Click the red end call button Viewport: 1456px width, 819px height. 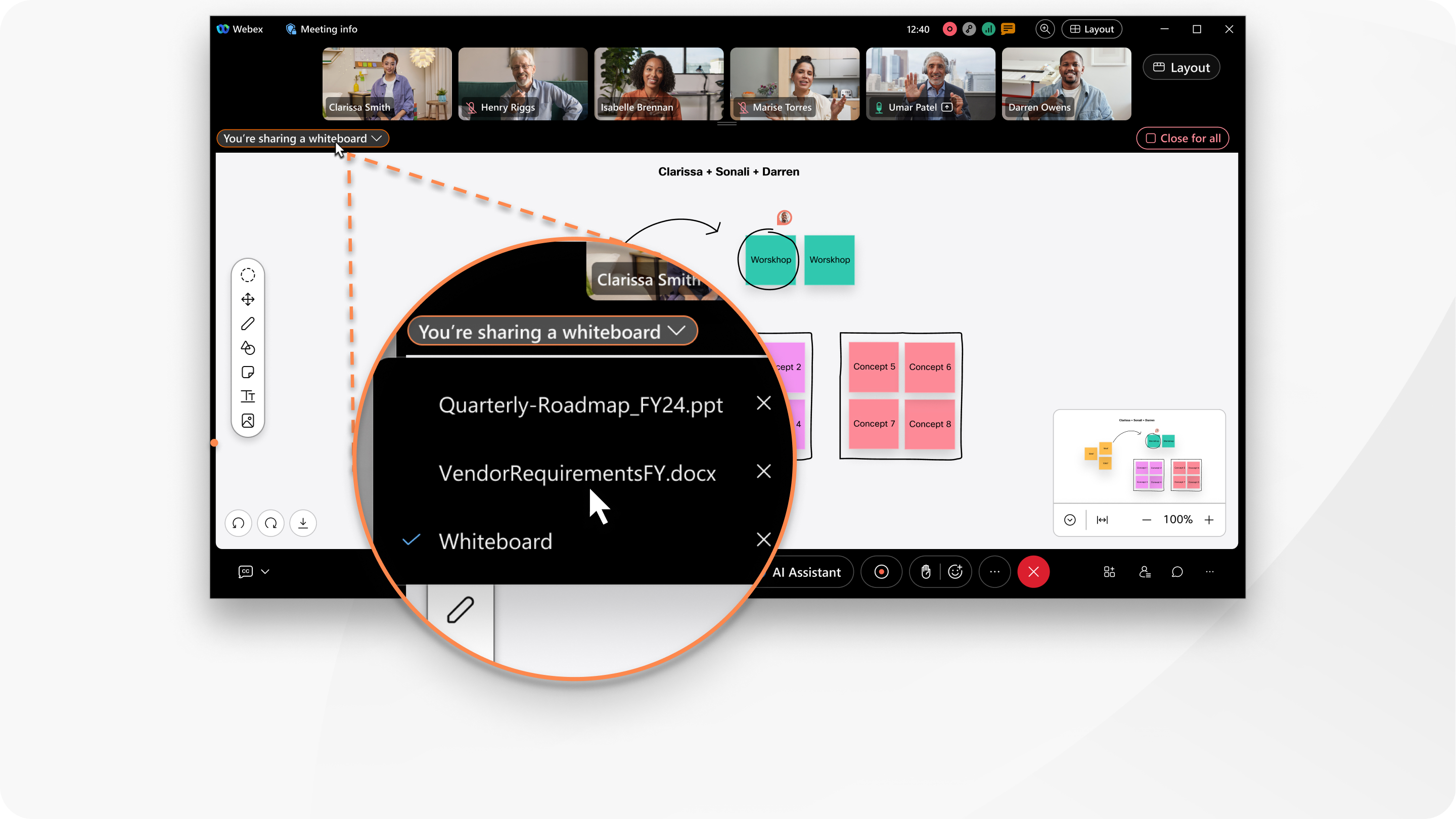(1033, 571)
